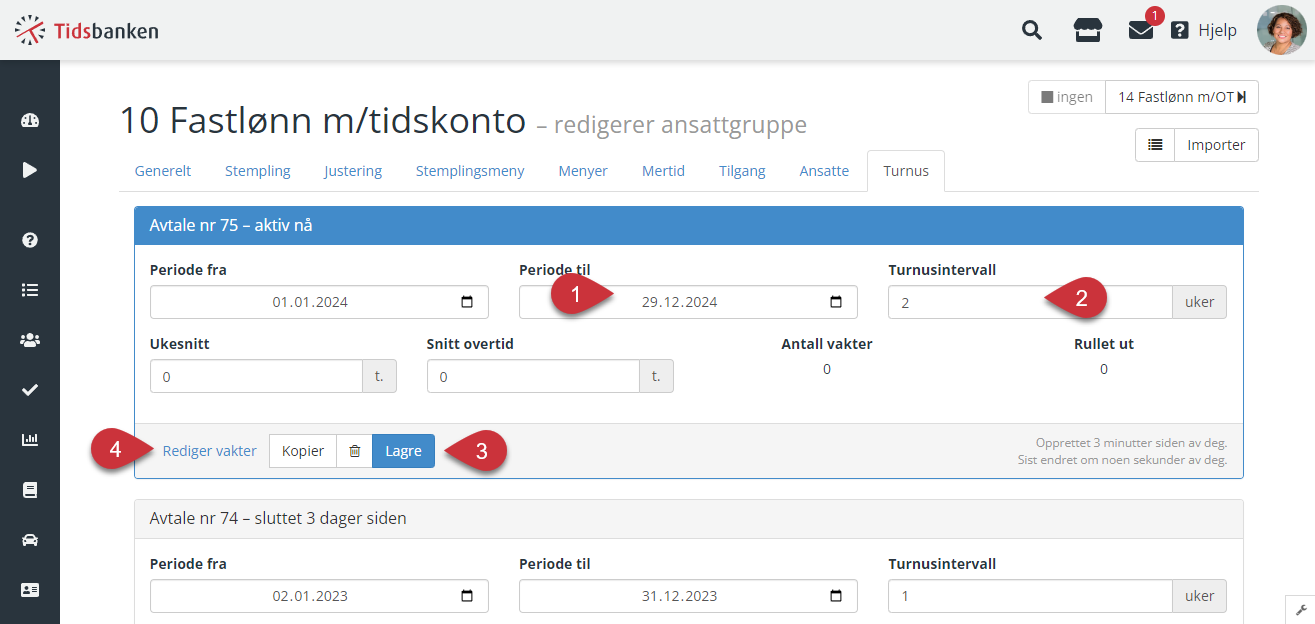1315x624 pixels.
Task: Delete agreement 75 with trash icon
Action: pyautogui.click(x=354, y=451)
